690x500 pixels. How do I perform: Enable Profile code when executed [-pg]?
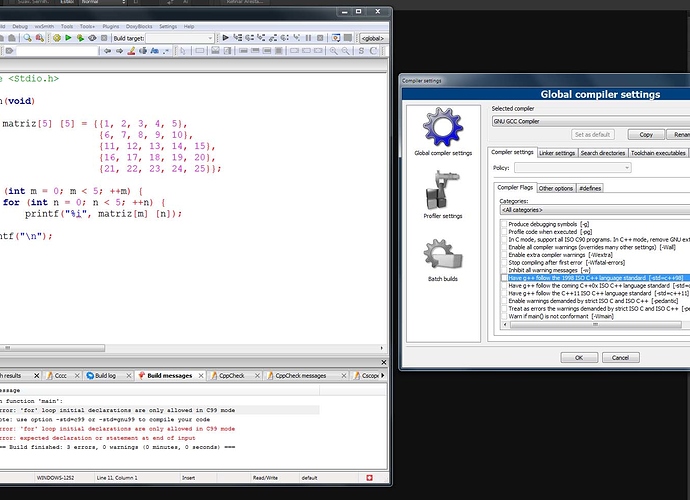pos(504,232)
